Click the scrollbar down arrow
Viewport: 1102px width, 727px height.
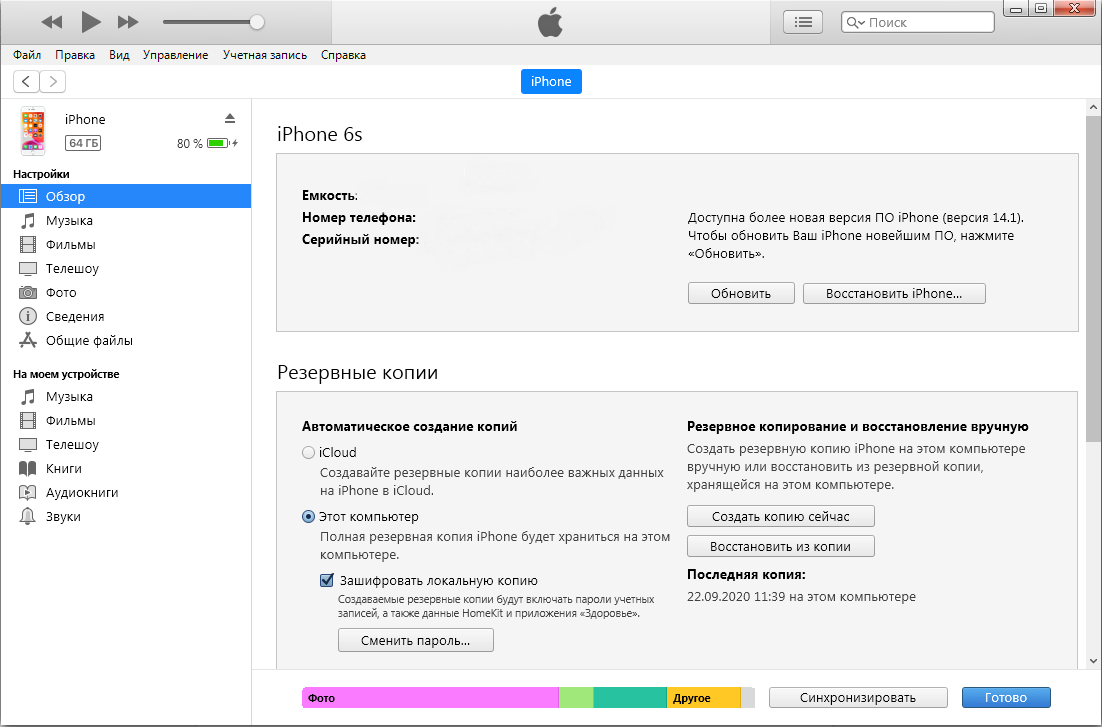1093,661
